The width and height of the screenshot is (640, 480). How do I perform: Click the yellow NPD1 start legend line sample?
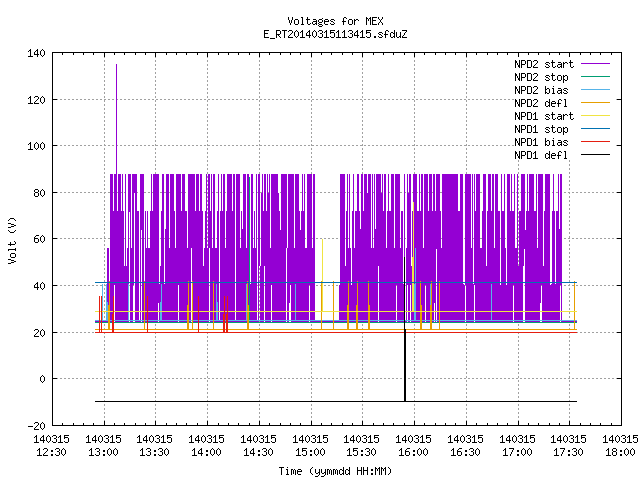595,116
